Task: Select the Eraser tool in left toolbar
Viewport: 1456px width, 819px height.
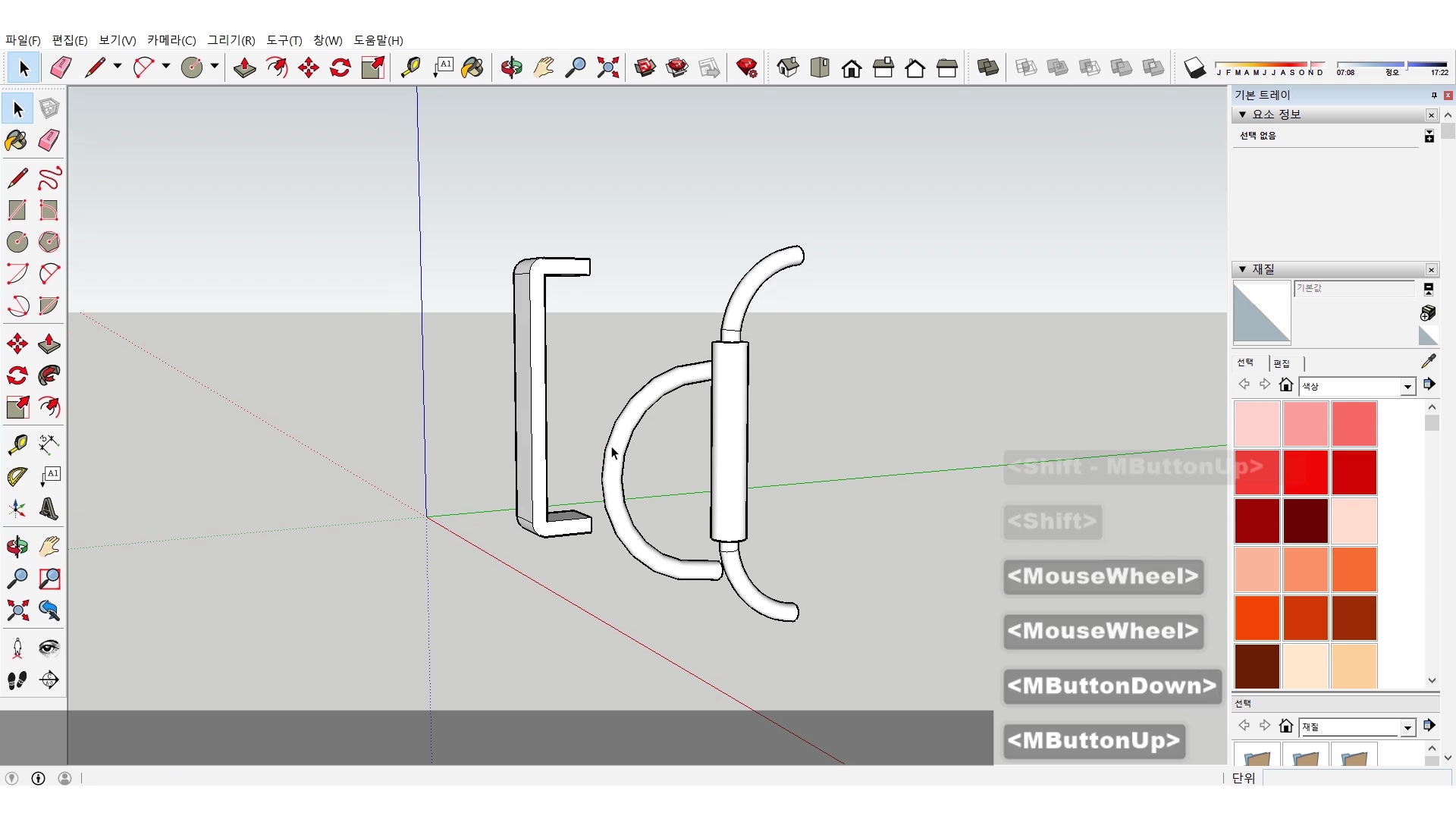Action: pyautogui.click(x=49, y=140)
